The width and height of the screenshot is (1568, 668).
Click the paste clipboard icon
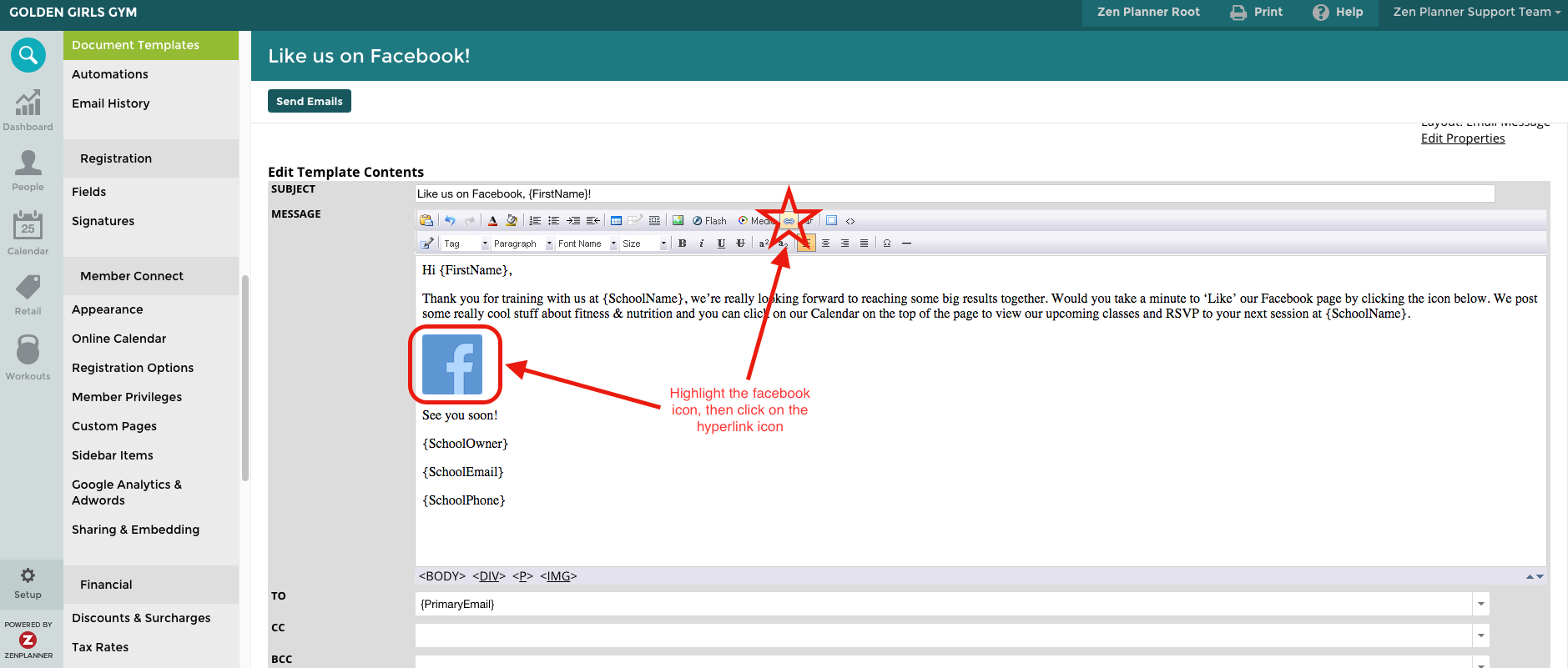pos(426,221)
